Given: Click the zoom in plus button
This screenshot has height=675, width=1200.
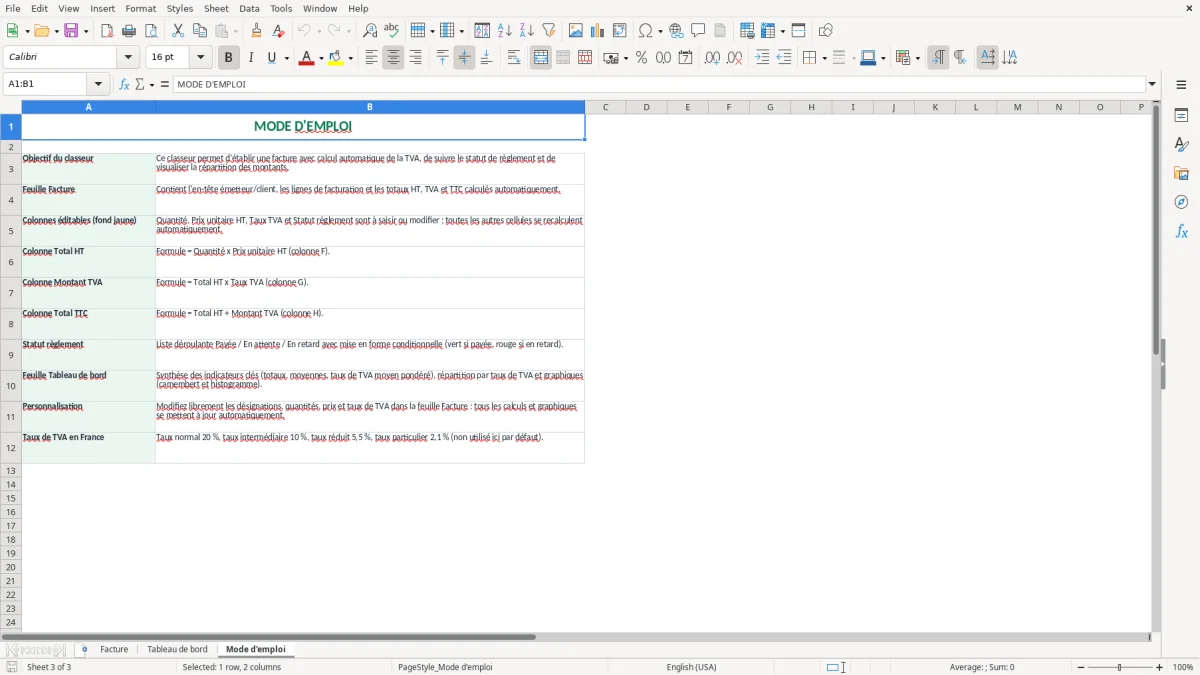Looking at the screenshot, I should point(1159,667).
